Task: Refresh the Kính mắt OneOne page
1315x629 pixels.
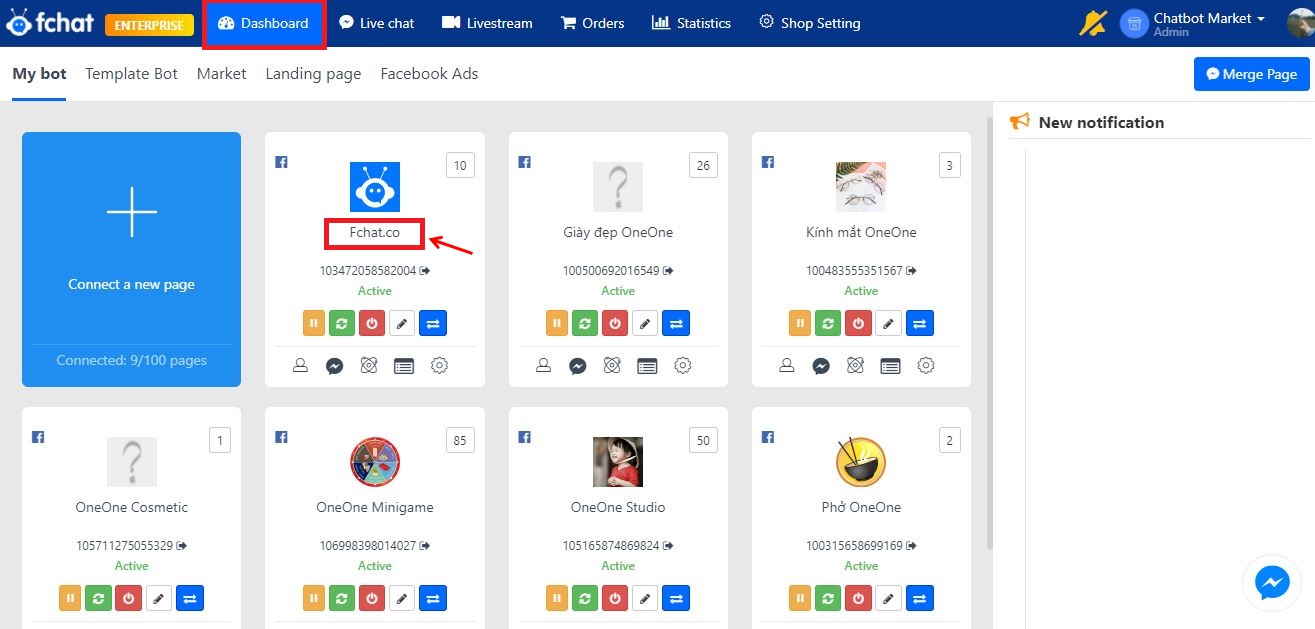Action: [x=830, y=323]
